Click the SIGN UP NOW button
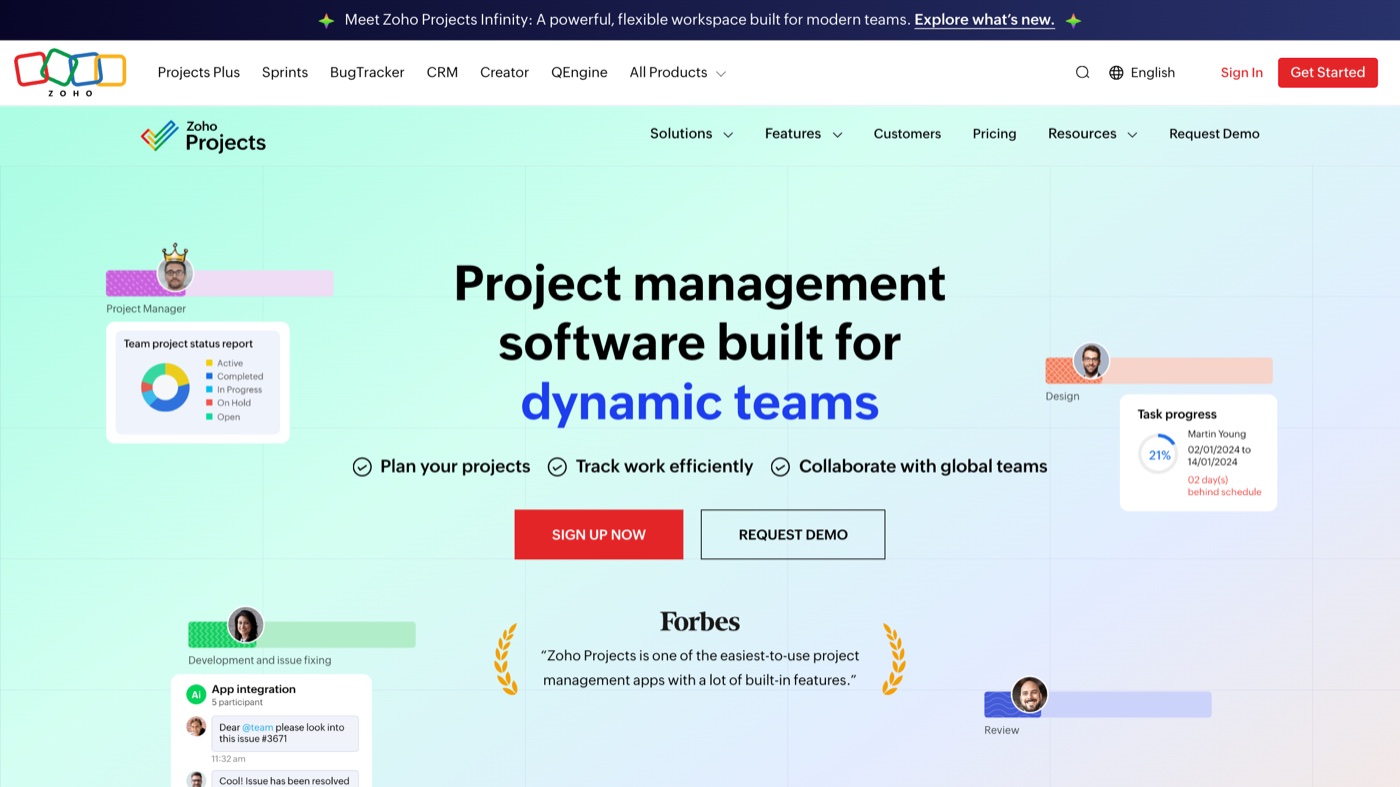 [599, 534]
